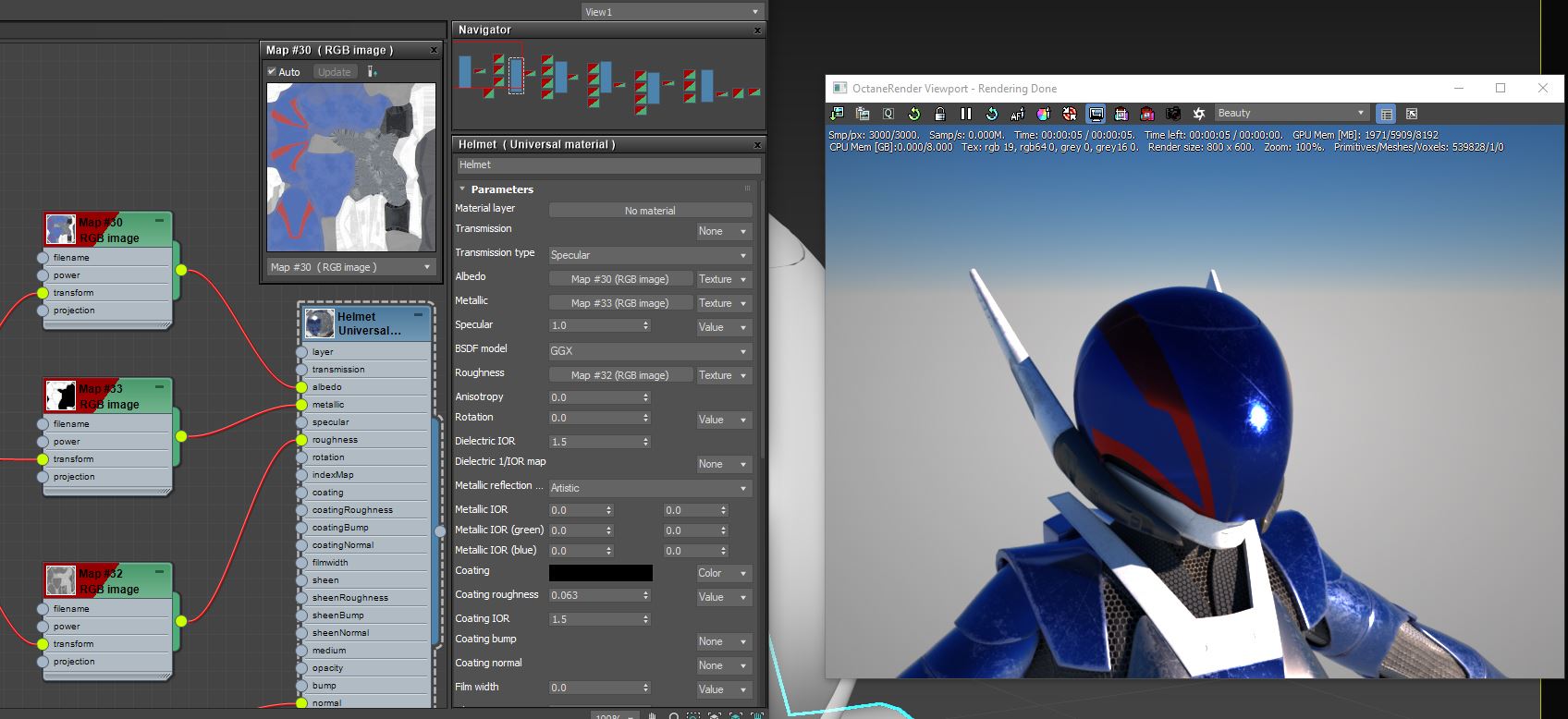Collapse the Map #32 RGB image node
This screenshot has width=1568, height=719.
(x=160, y=572)
